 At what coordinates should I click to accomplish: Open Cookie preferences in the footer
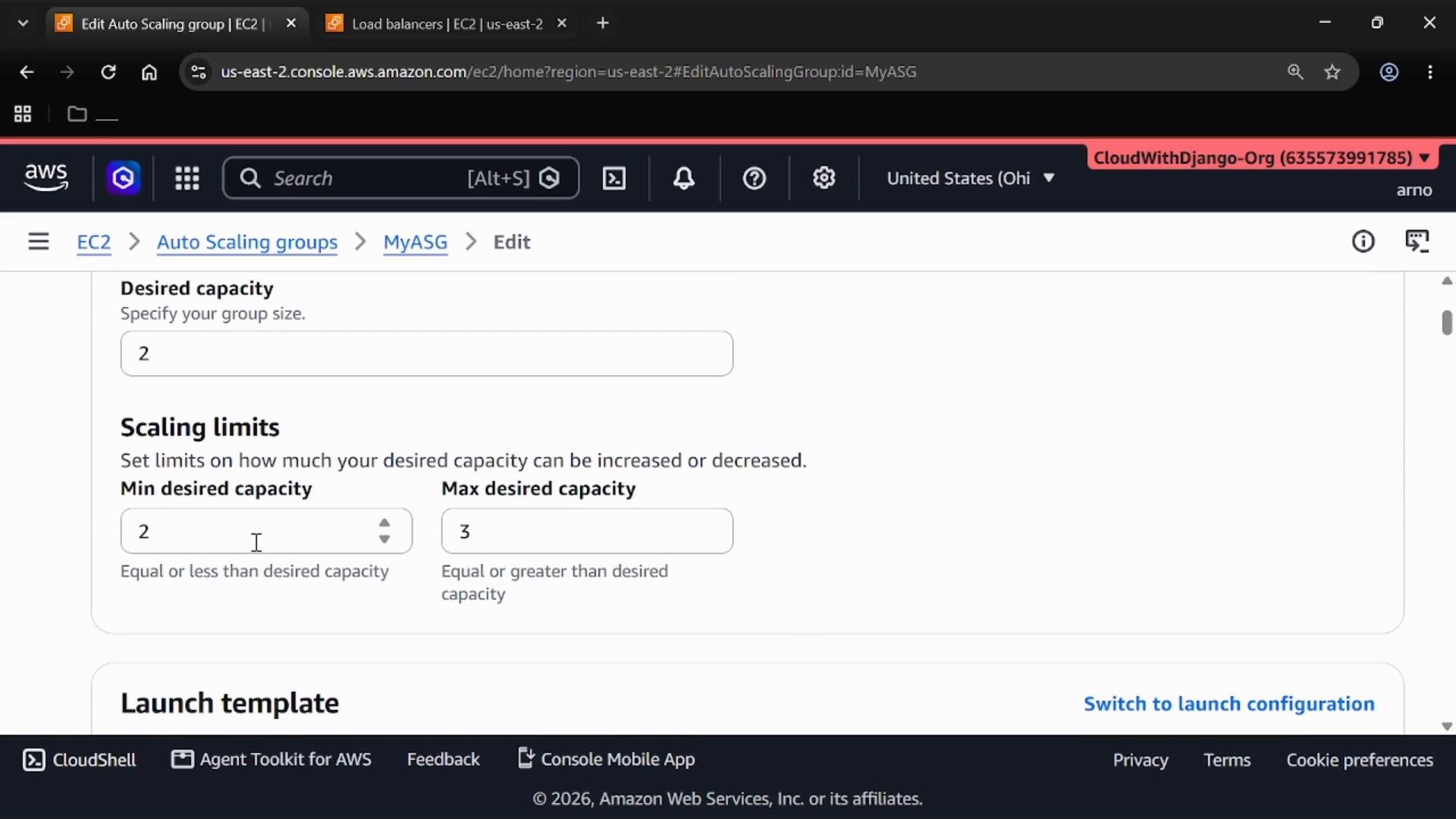click(x=1360, y=760)
